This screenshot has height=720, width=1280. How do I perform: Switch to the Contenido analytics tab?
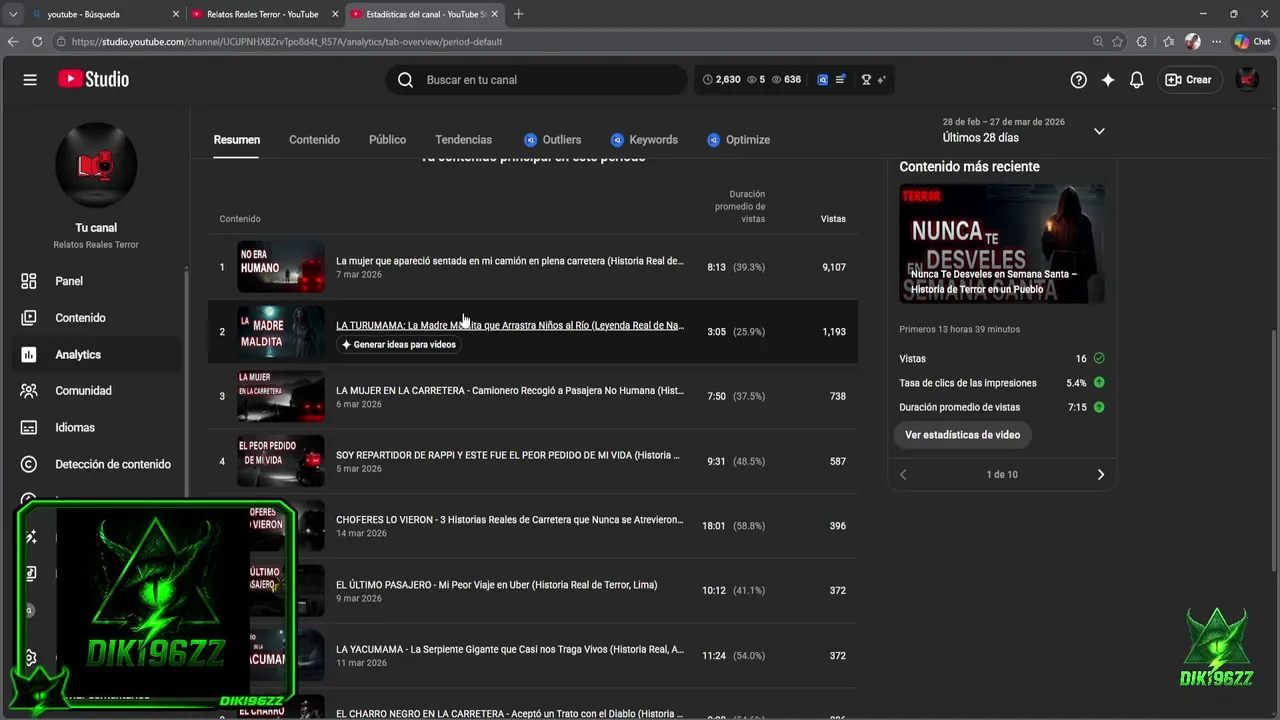click(314, 140)
